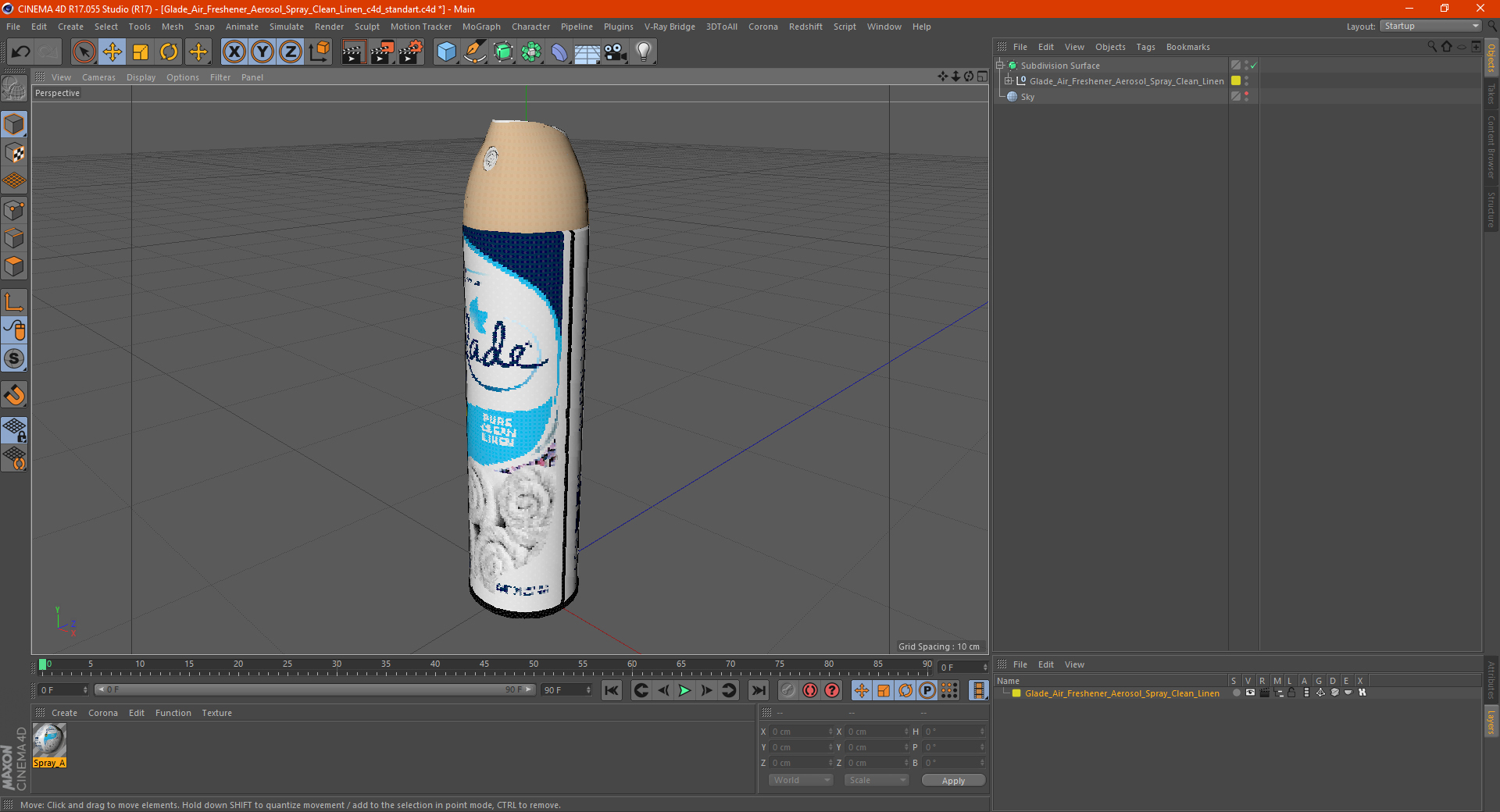Toggle Z axis lock
1500x812 pixels.
click(x=291, y=52)
